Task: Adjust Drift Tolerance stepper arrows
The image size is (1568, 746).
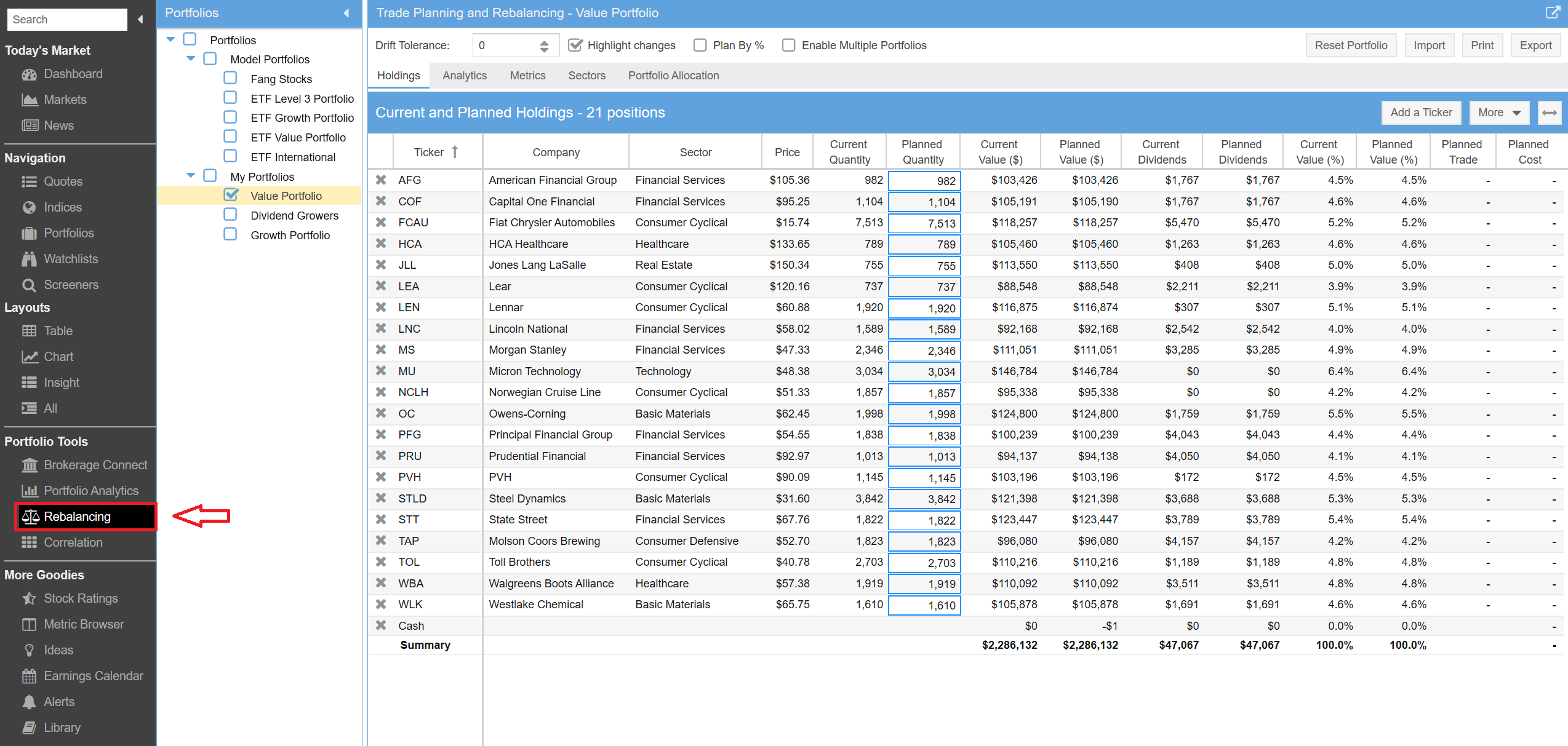Action: tap(544, 46)
